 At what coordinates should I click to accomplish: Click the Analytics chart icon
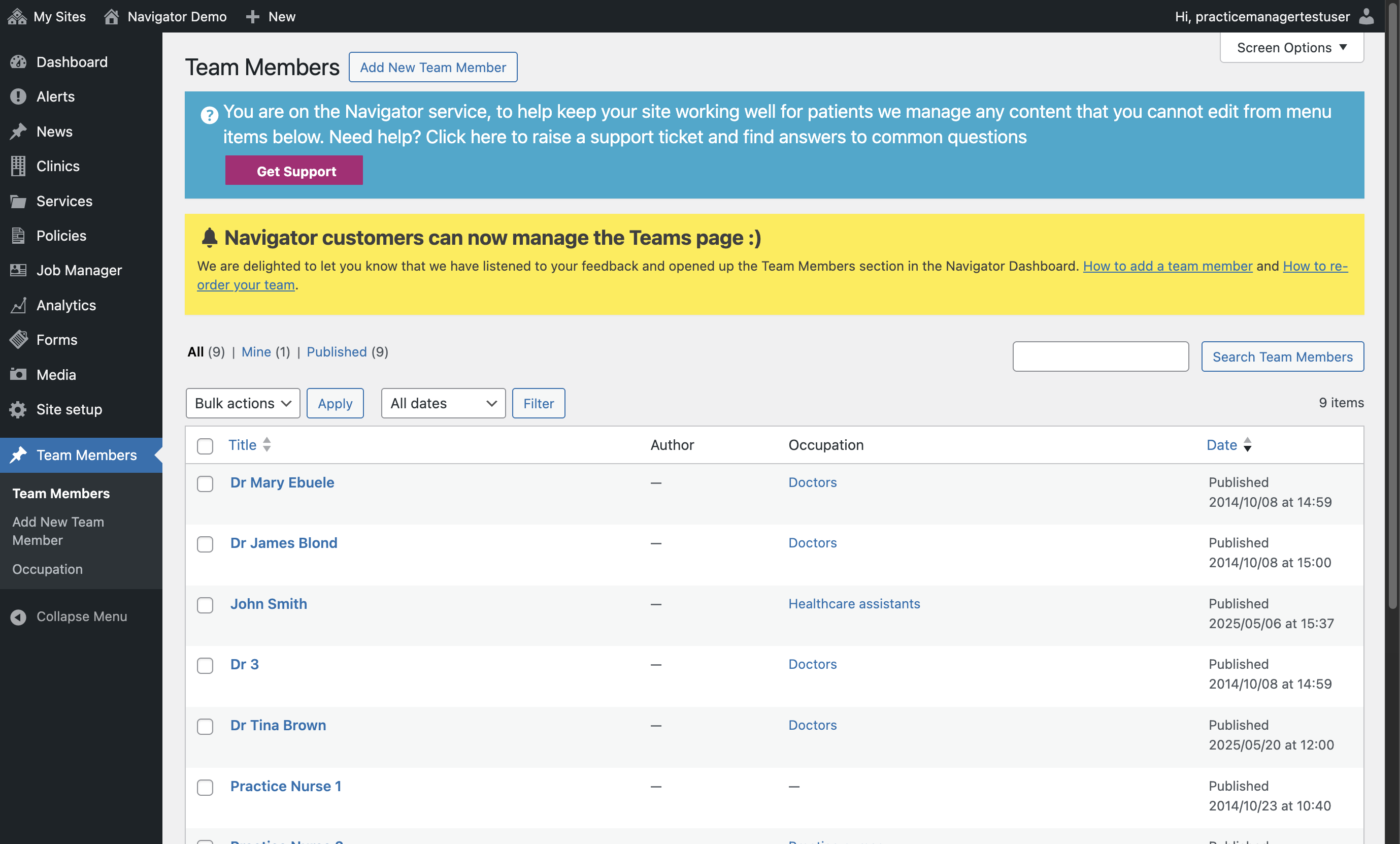click(18, 305)
